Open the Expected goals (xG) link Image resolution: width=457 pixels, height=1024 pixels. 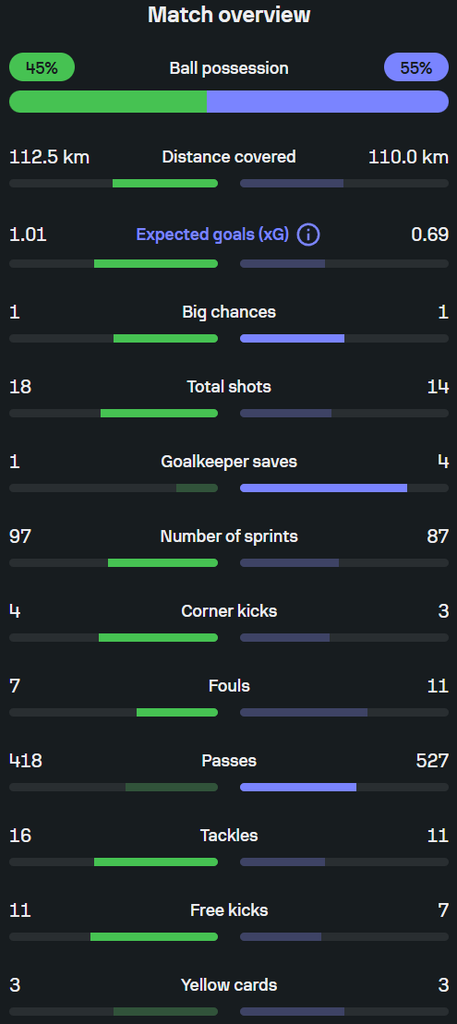point(212,235)
